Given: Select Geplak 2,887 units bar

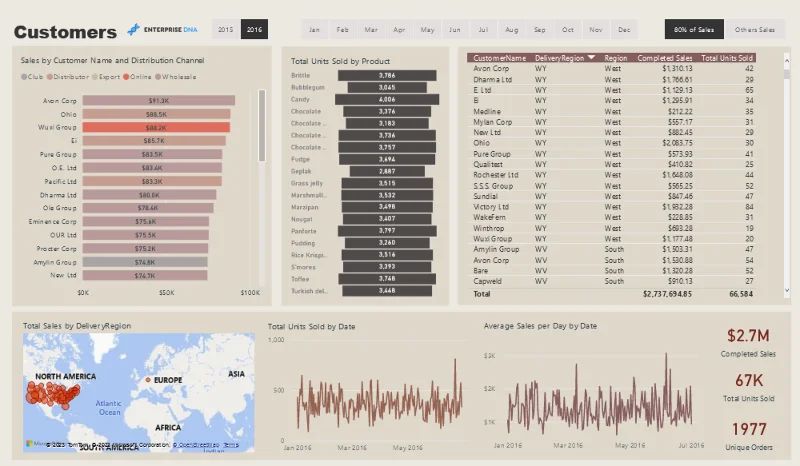Looking at the screenshot, I should [387, 171].
